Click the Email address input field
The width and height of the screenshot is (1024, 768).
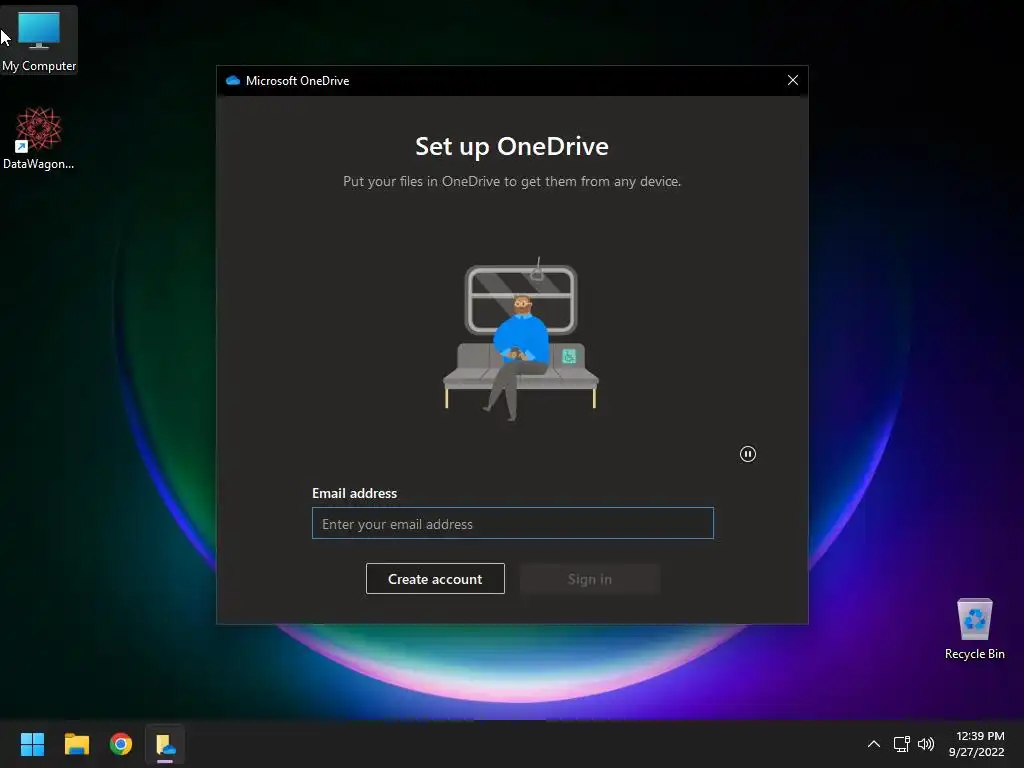point(513,523)
